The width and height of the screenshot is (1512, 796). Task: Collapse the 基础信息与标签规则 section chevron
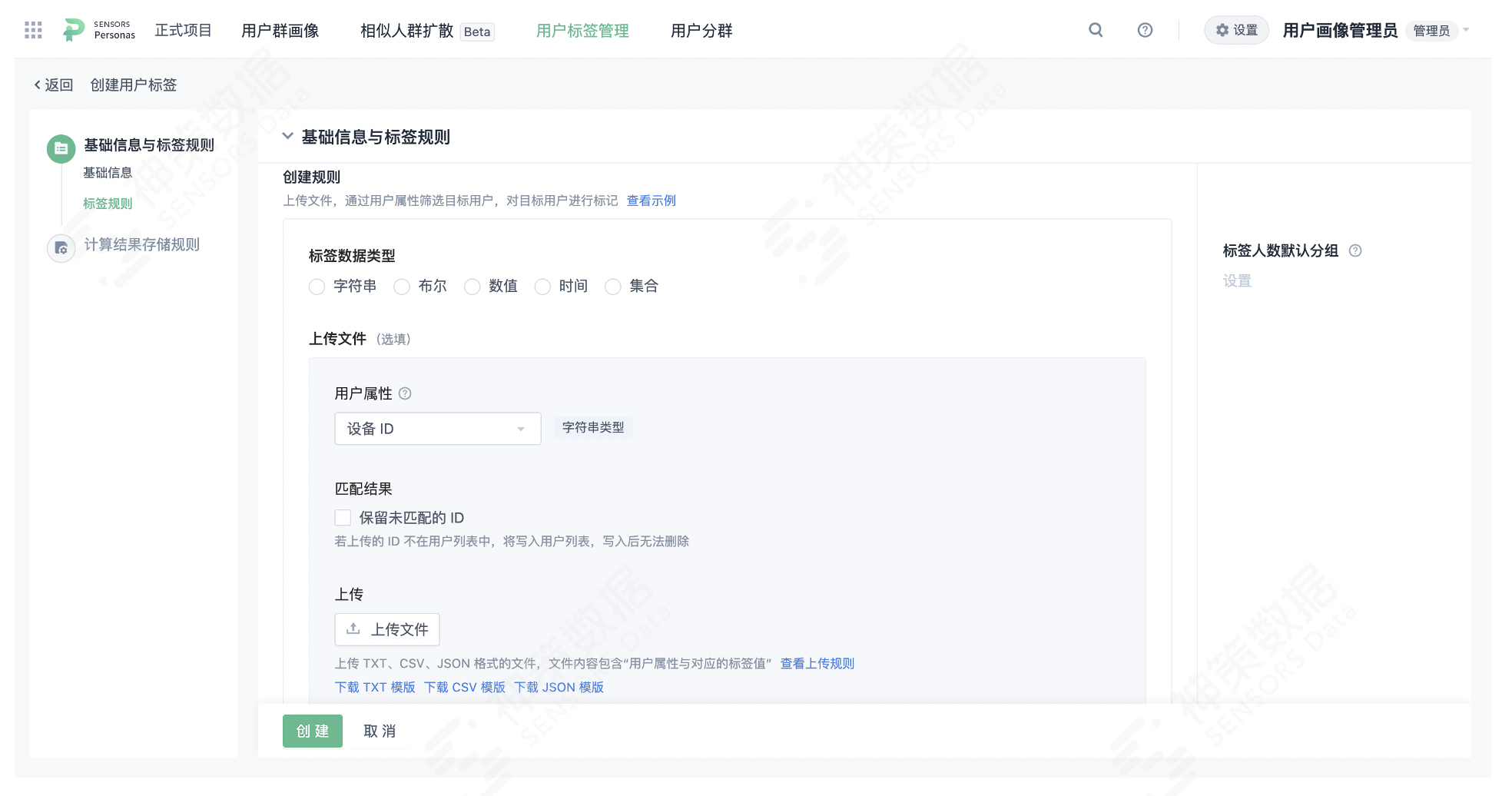(287, 136)
